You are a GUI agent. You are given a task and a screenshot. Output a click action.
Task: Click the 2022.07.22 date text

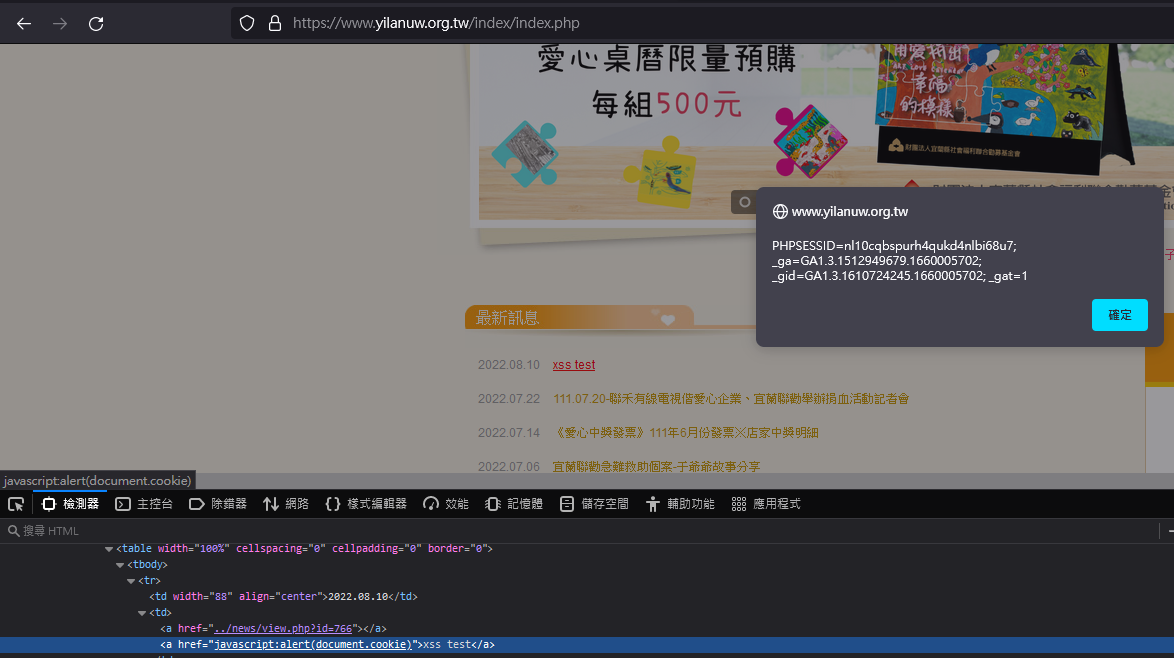pyautogui.click(x=508, y=399)
